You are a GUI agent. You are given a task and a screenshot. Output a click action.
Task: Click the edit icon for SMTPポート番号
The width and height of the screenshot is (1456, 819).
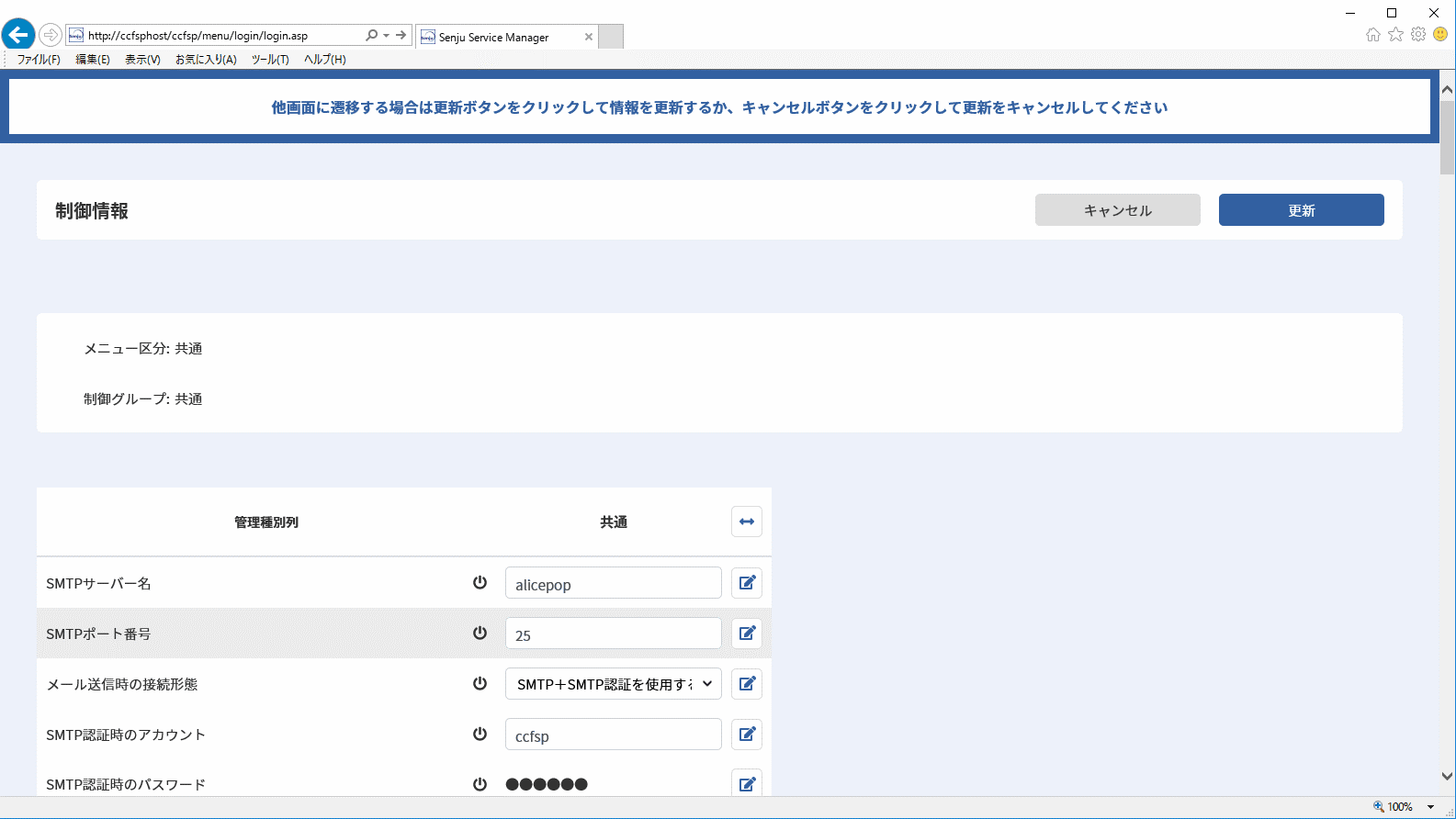(747, 634)
